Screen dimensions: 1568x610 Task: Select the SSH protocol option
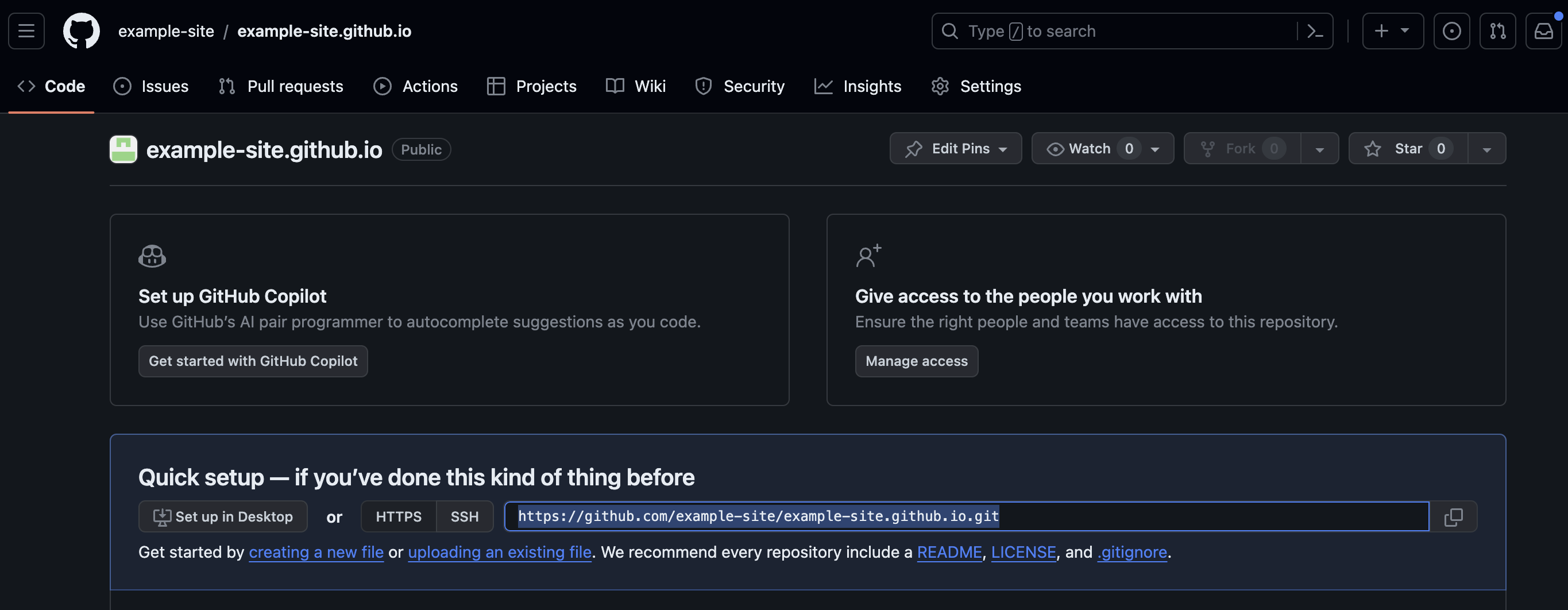[465, 516]
